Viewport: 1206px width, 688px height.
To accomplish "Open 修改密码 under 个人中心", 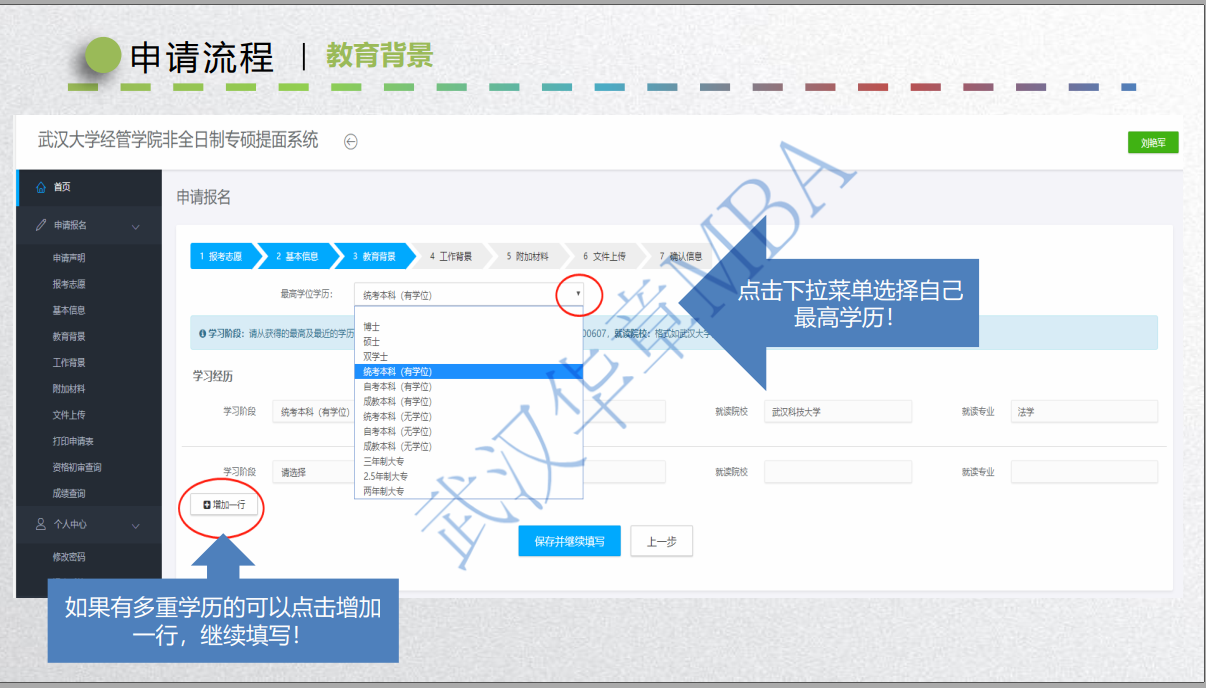I will click(69, 557).
